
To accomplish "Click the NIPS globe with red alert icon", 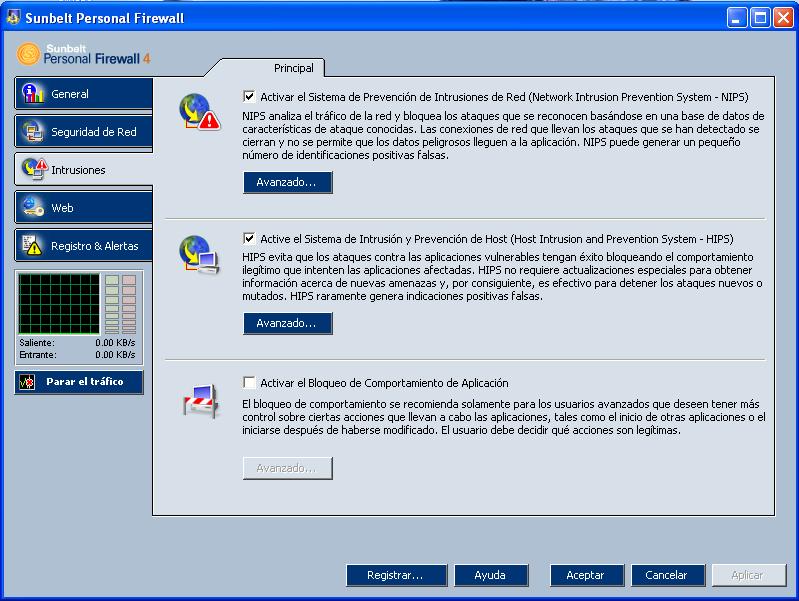I will (x=199, y=112).
